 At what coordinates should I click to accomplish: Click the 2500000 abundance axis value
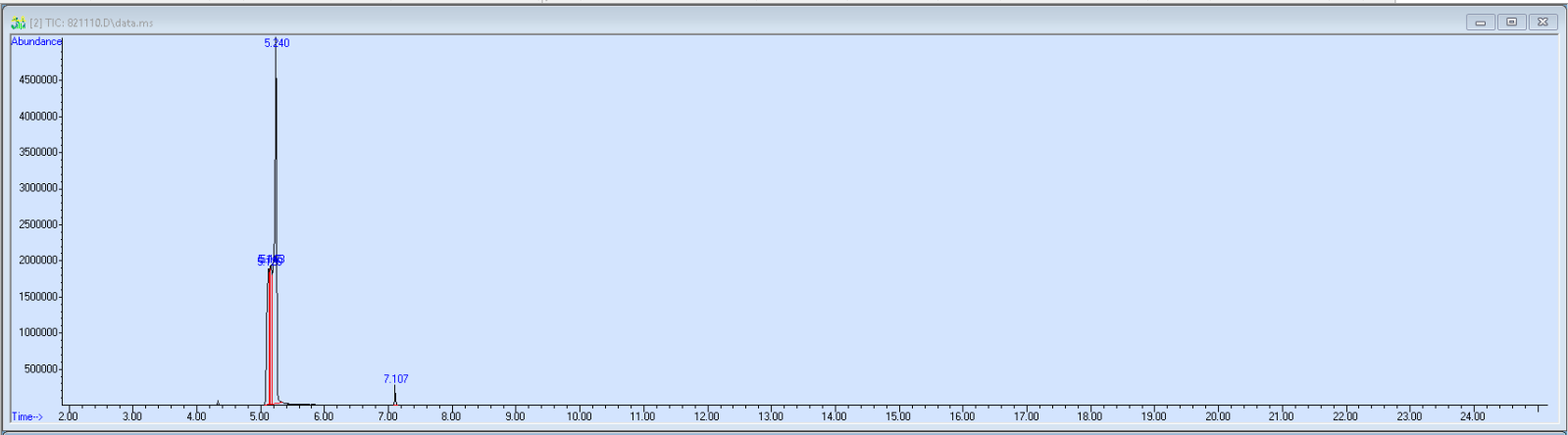coord(38,224)
